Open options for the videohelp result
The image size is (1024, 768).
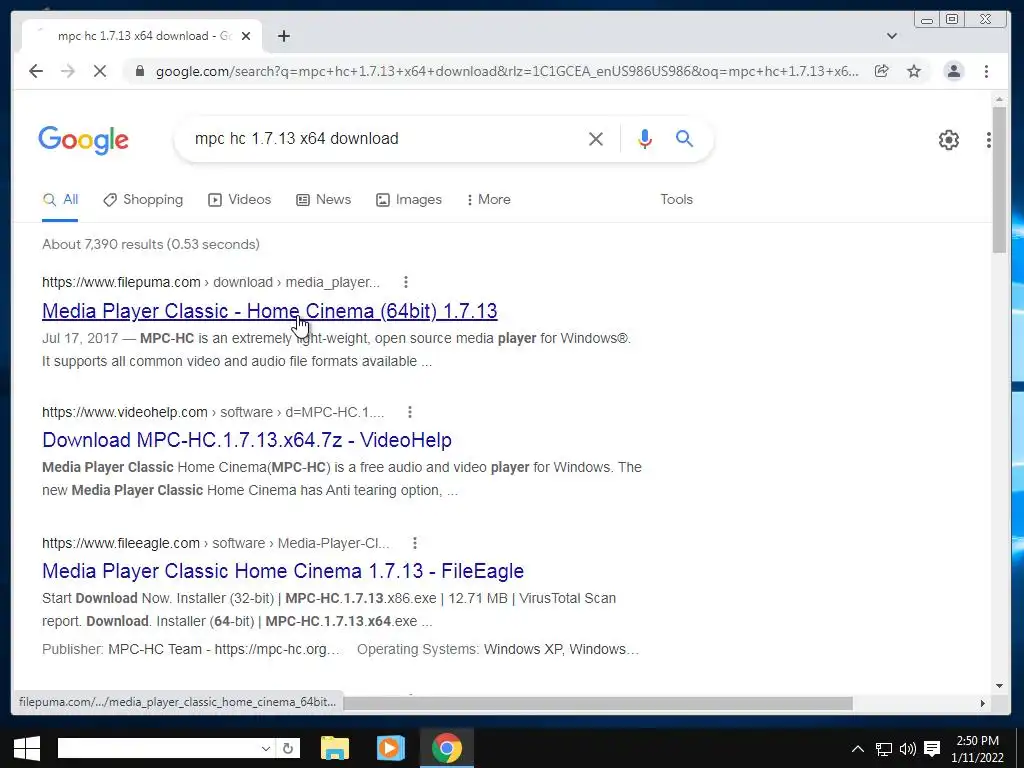tap(409, 412)
